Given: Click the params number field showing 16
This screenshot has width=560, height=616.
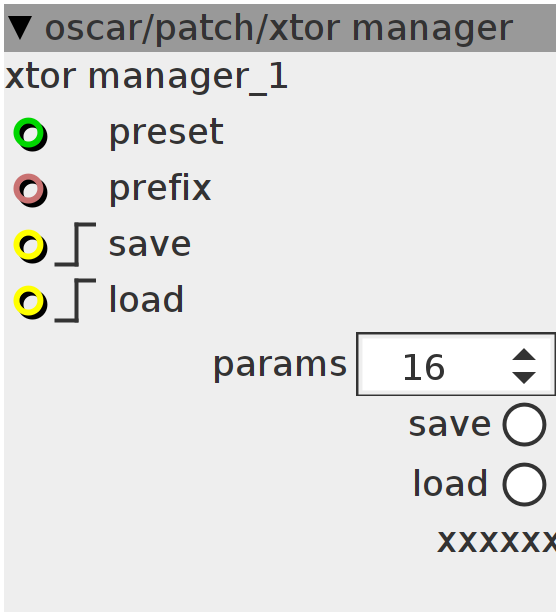Looking at the screenshot, I should [456, 364].
